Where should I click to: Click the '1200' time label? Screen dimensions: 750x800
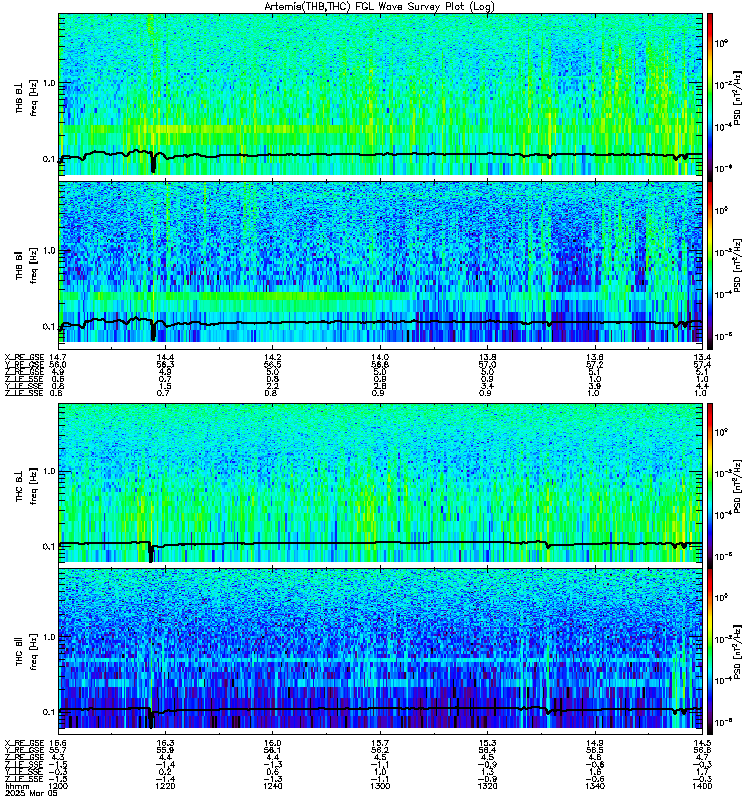(x=57, y=786)
